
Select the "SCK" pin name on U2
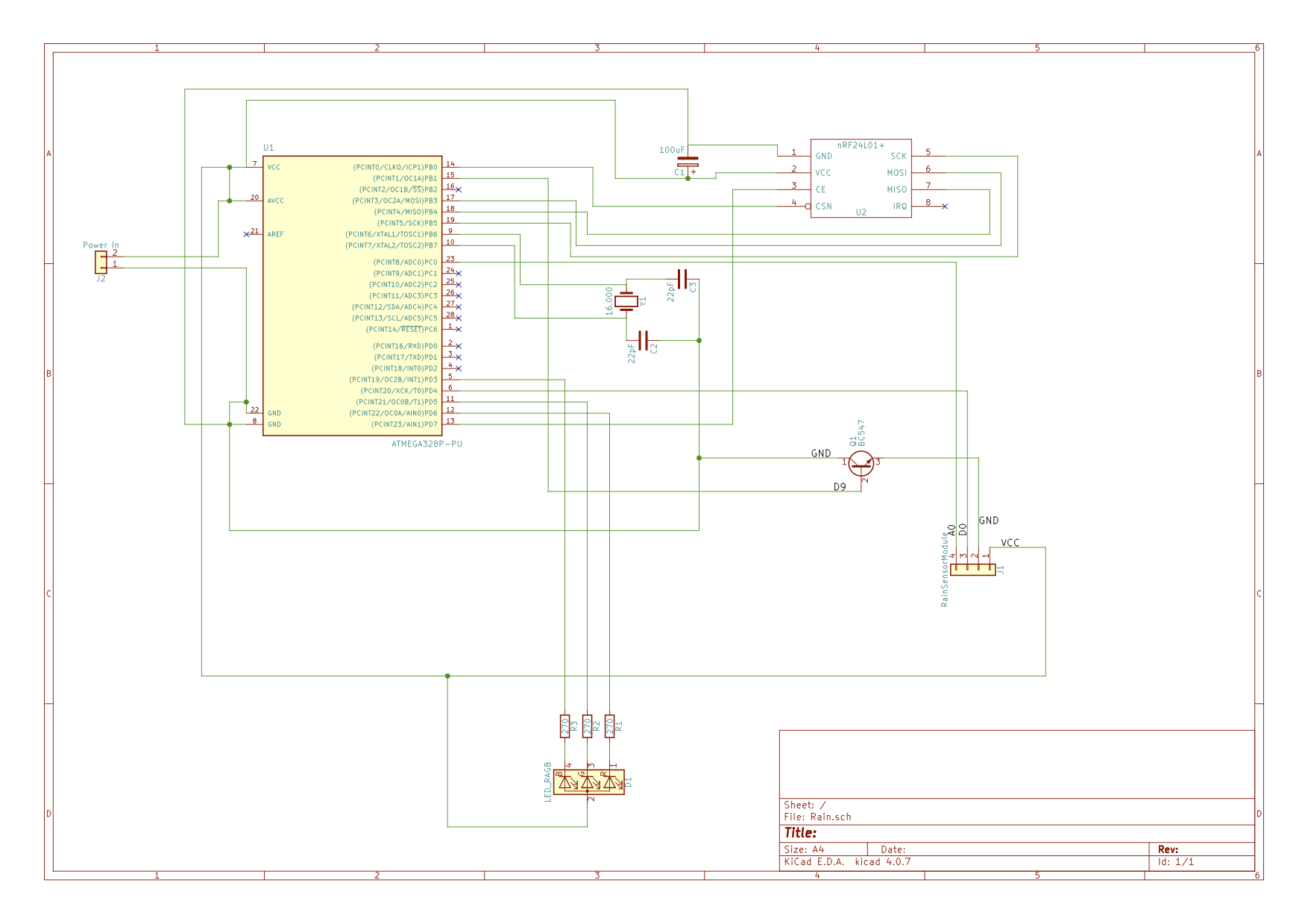tap(899, 156)
